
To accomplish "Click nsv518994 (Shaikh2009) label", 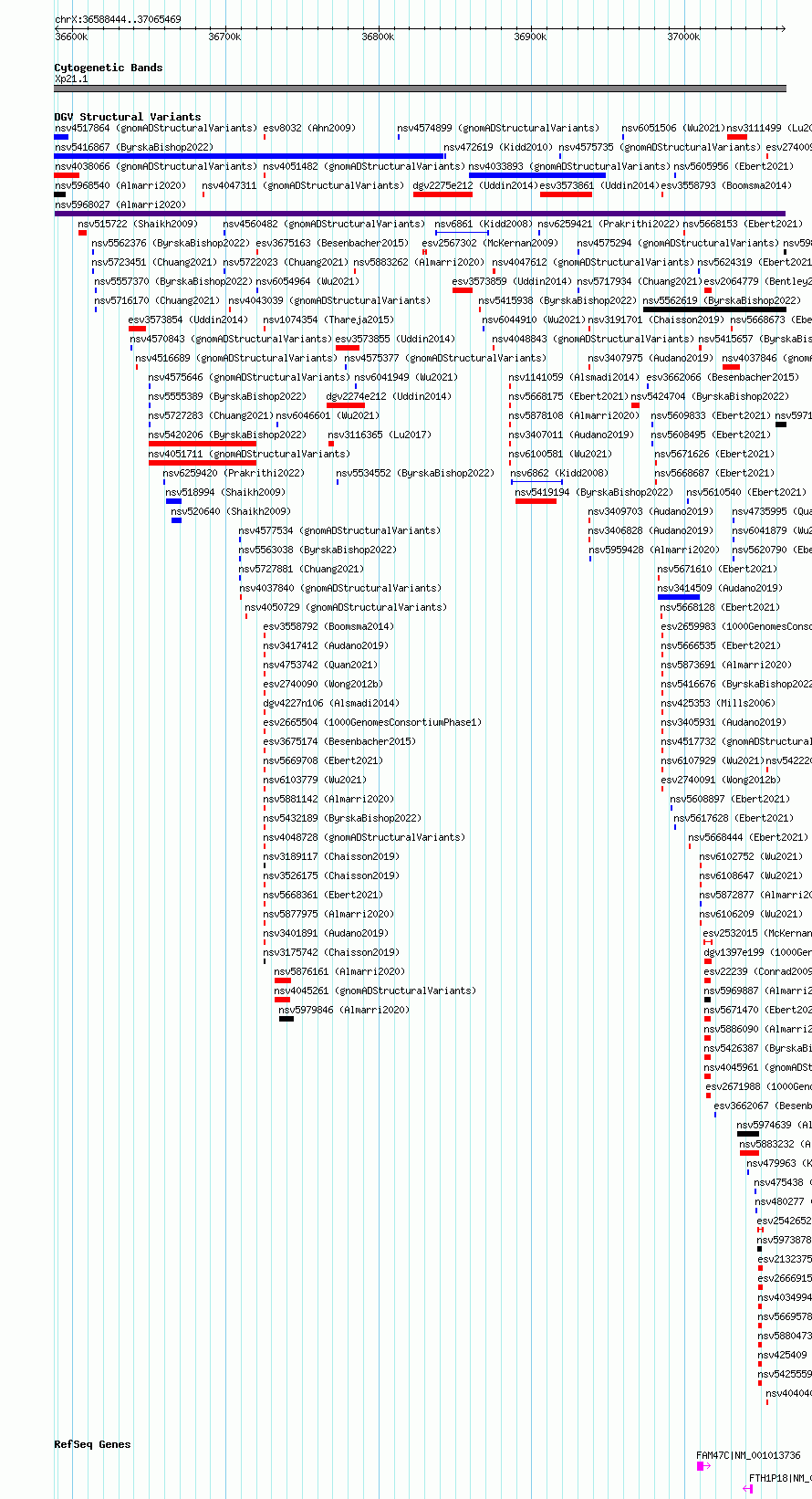I will click(x=225, y=492).
